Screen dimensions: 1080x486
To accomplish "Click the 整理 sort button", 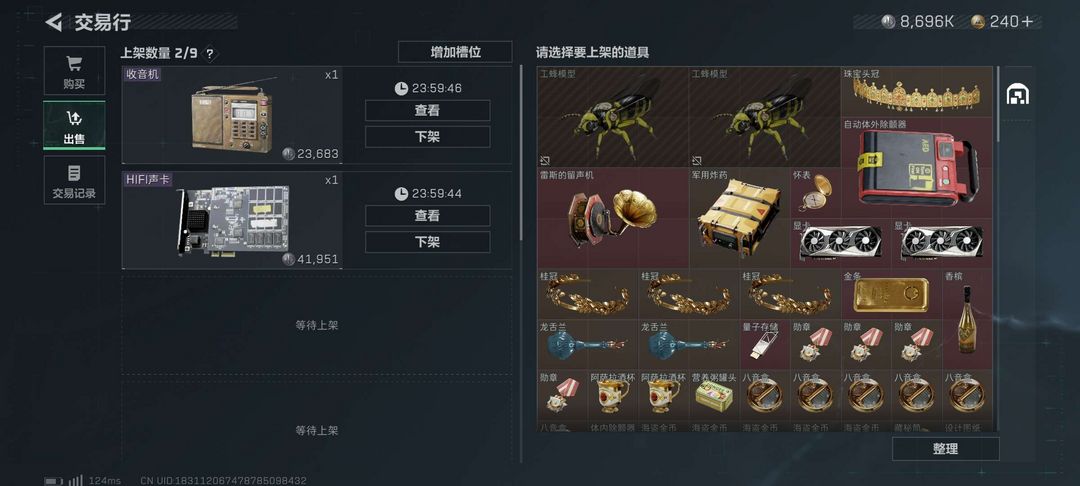I will pyautogui.click(x=946, y=449).
